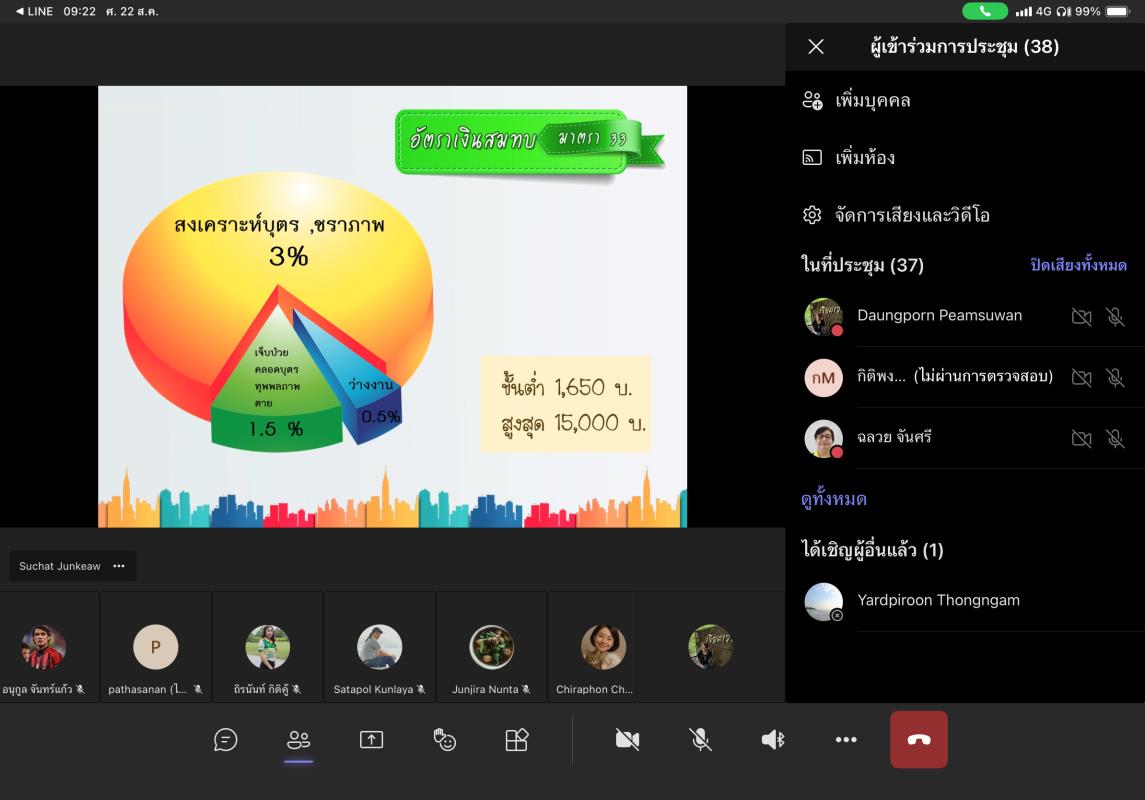Open more options ellipsis in toolbar
The width and height of the screenshot is (1145, 800).
(x=846, y=740)
